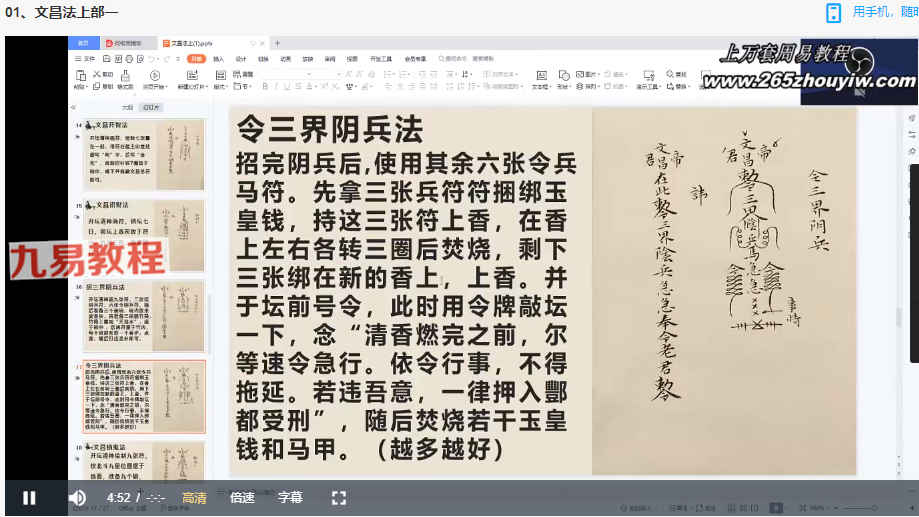Screen dimensions: 919x517
Task: Click the search commands field
Action: [x=466, y=59]
